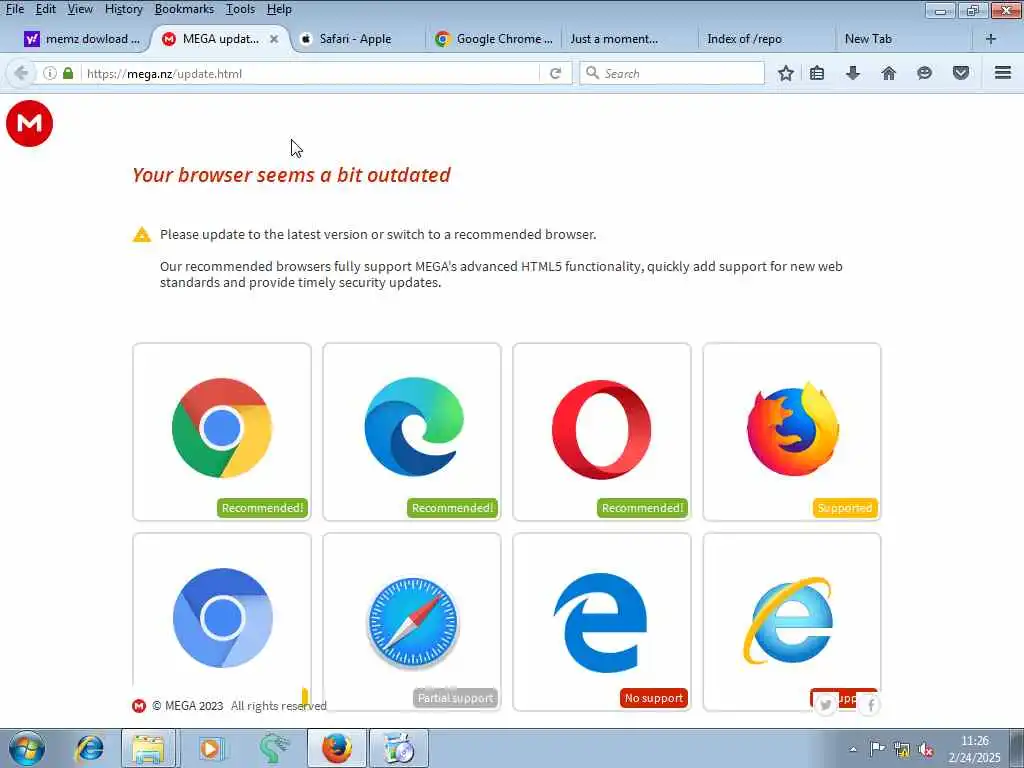
Task: Close the MEGA update tab
Action: coord(274,39)
